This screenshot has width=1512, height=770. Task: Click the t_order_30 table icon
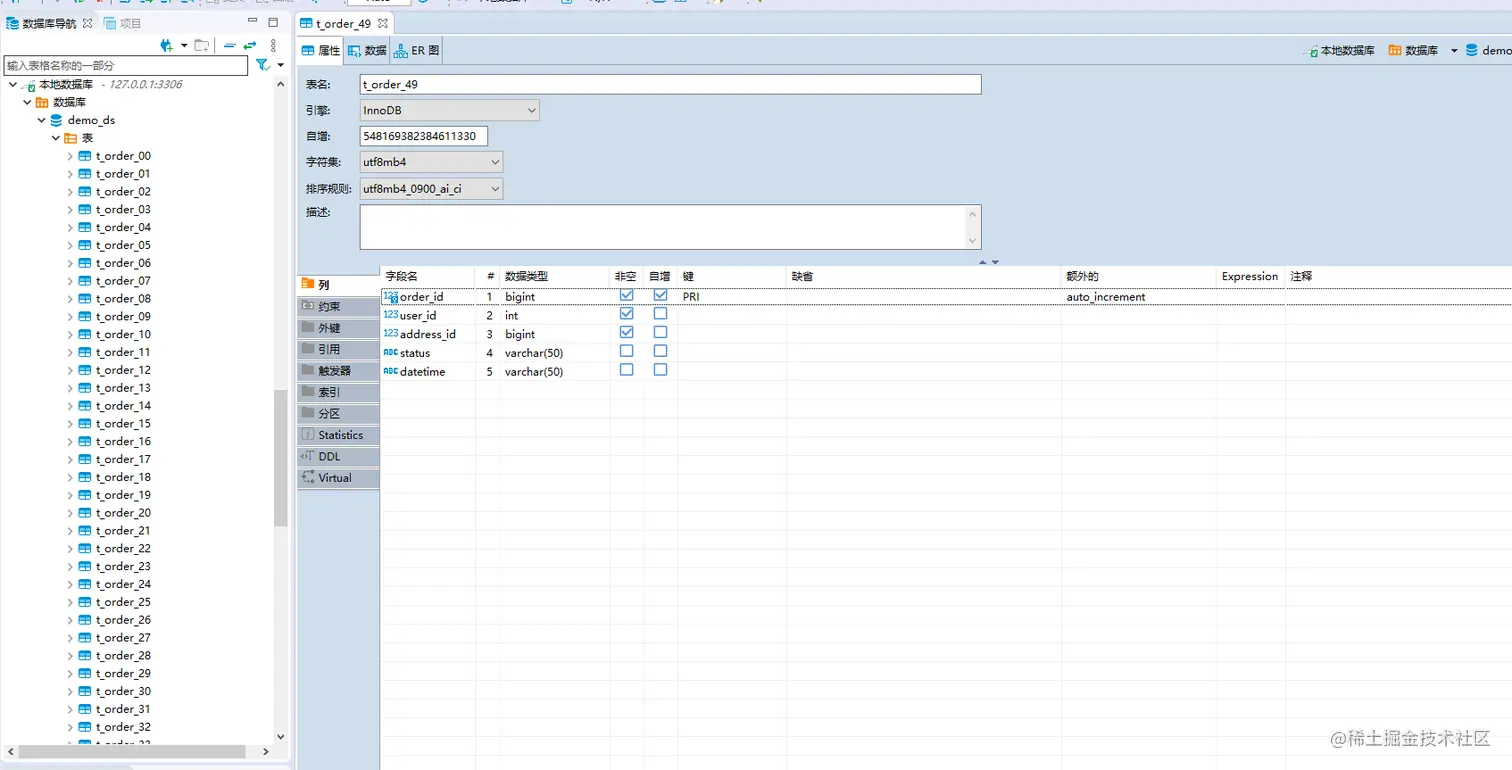coord(85,692)
